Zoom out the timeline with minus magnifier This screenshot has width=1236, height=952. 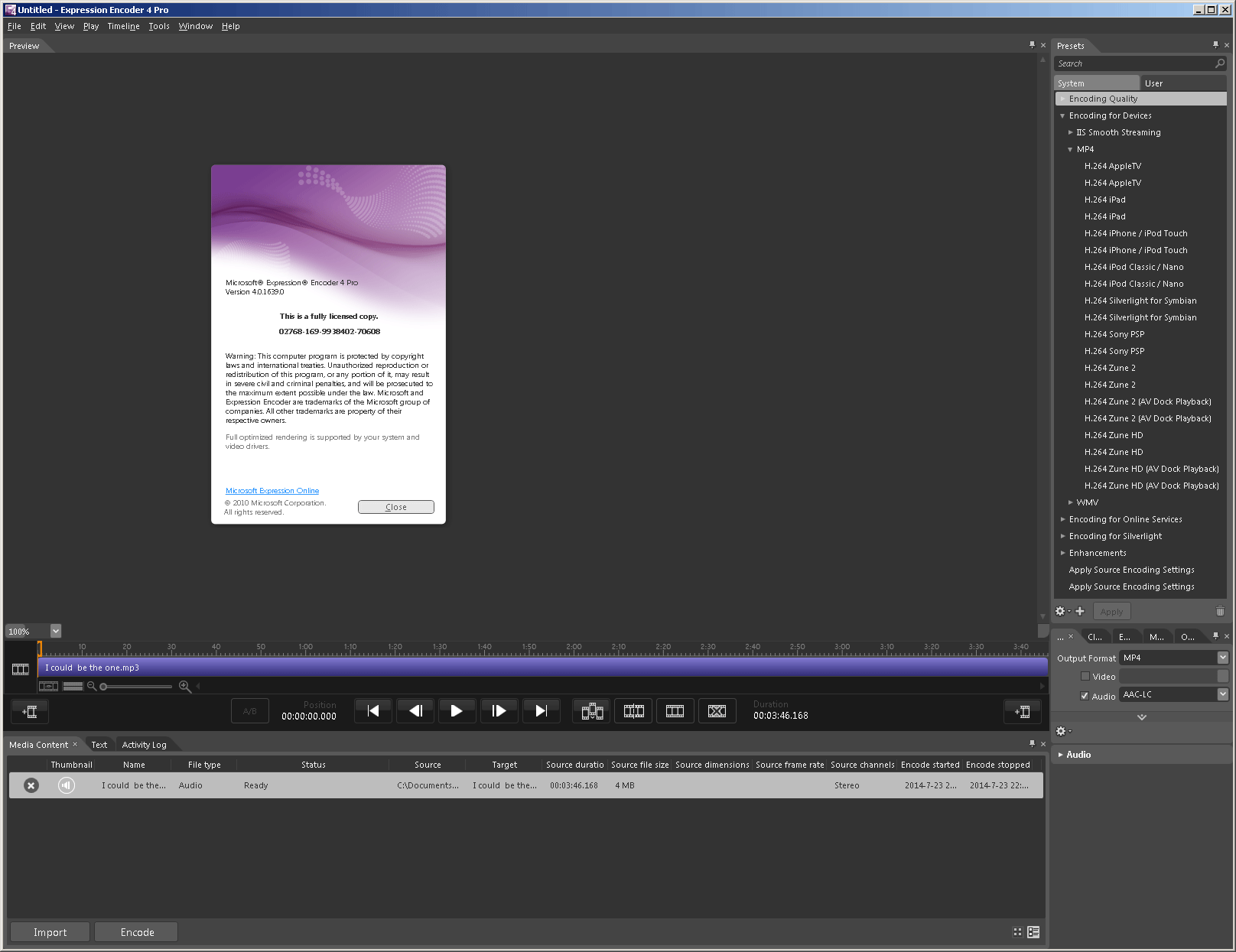coord(92,686)
